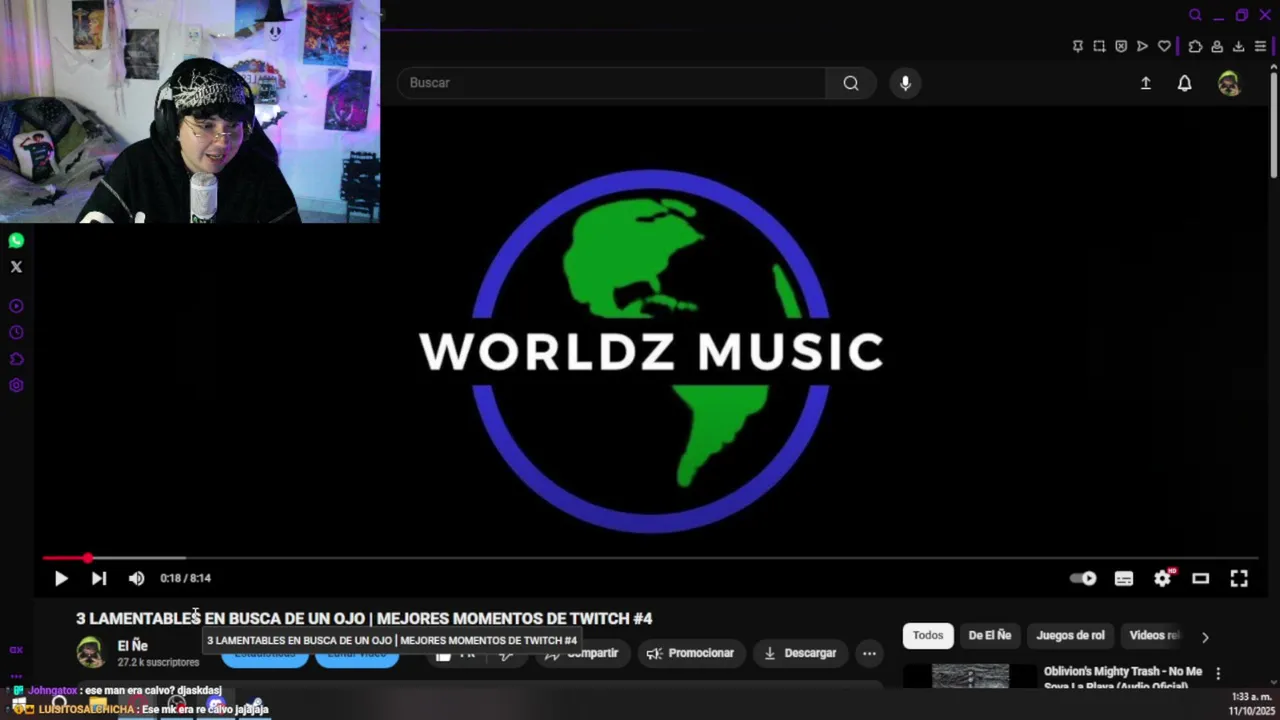Image resolution: width=1280 pixels, height=720 pixels.
Task: Open browser extensions puzzle icon
Action: [x=1195, y=46]
